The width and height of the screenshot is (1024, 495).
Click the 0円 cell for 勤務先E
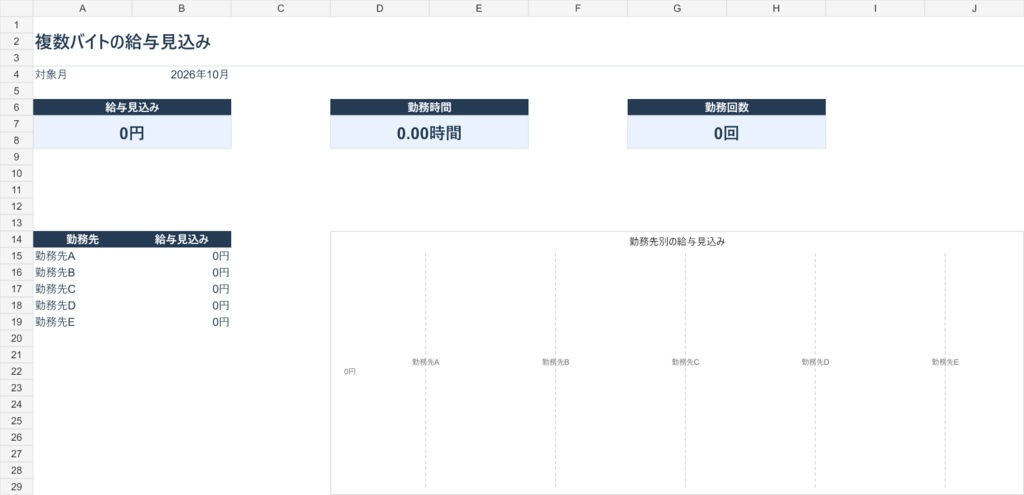click(182, 322)
